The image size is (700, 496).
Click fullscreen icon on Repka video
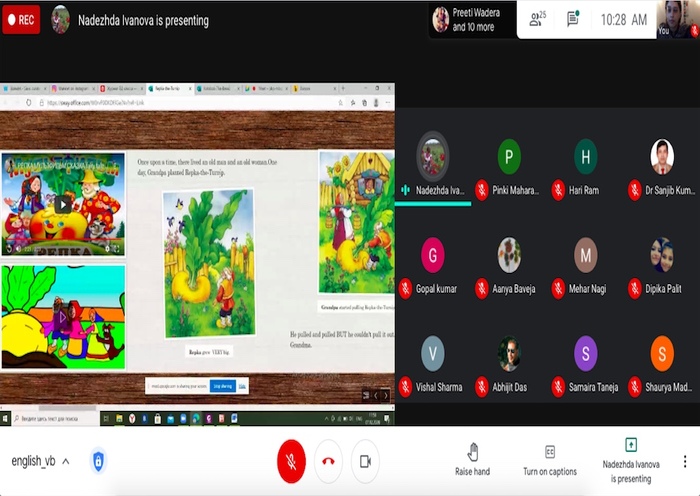pyautogui.click(x=117, y=249)
